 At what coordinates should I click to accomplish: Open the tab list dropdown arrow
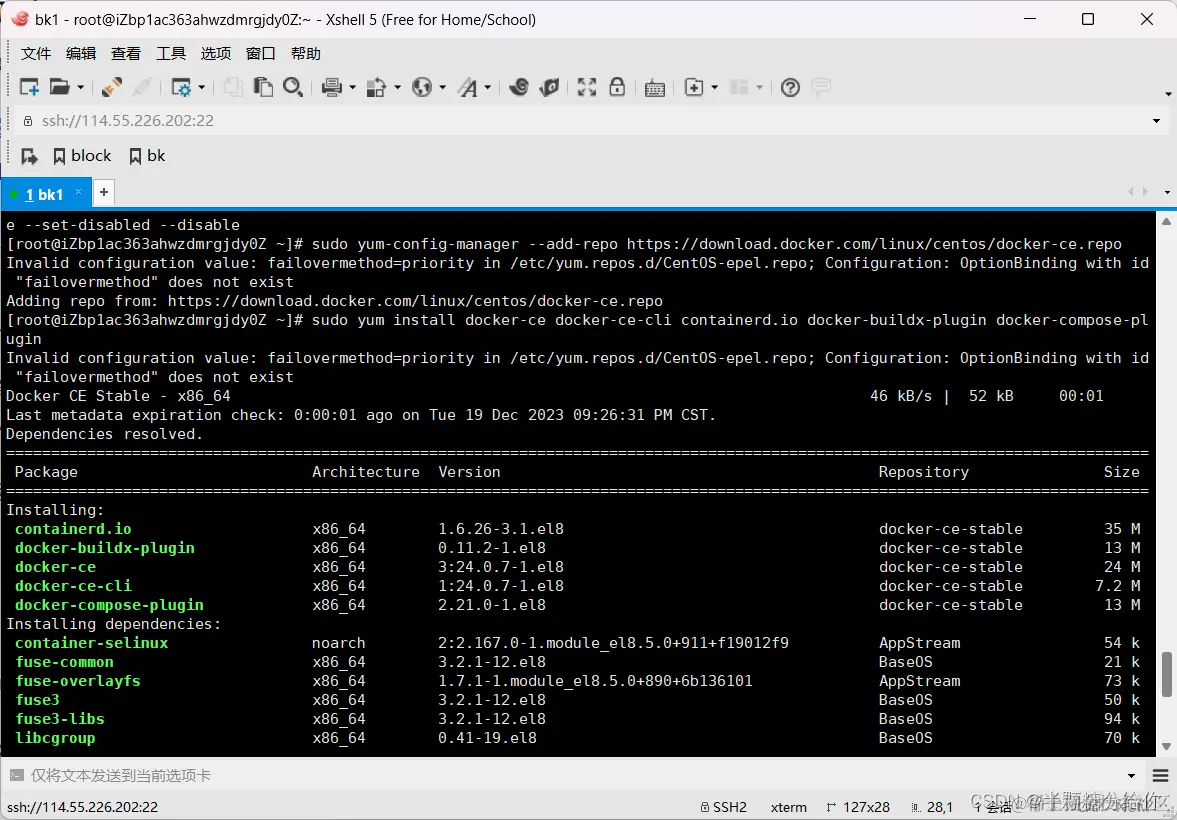tap(1167, 193)
